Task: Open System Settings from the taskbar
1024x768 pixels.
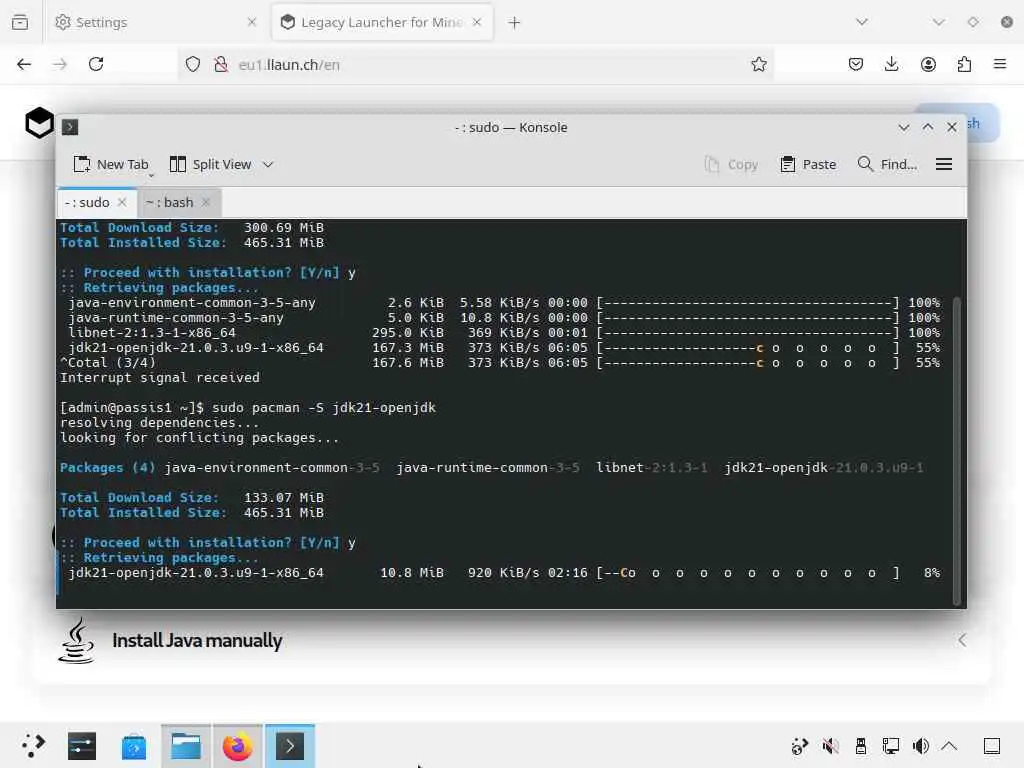Action: coord(82,746)
